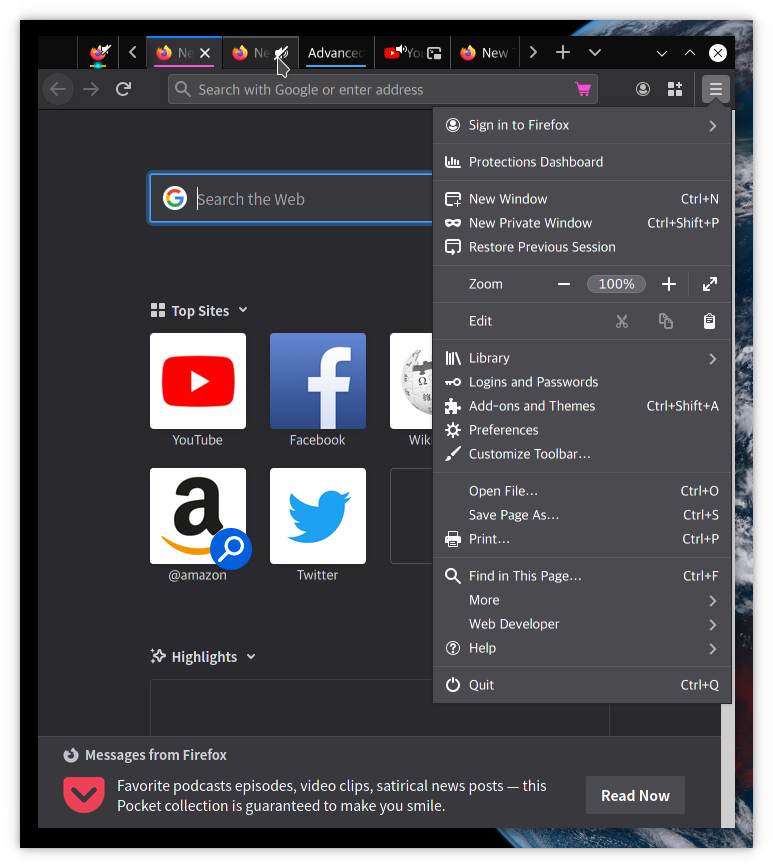Open a new tab with plus button
Viewport: 773px width, 868px height.
click(x=563, y=52)
